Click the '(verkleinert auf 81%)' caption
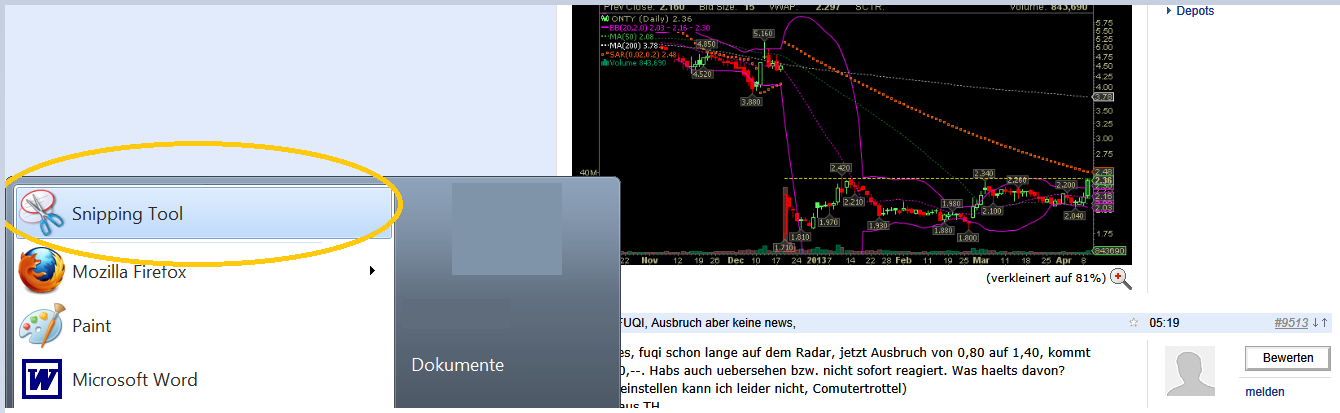Image resolution: width=1340 pixels, height=413 pixels. point(1044,277)
